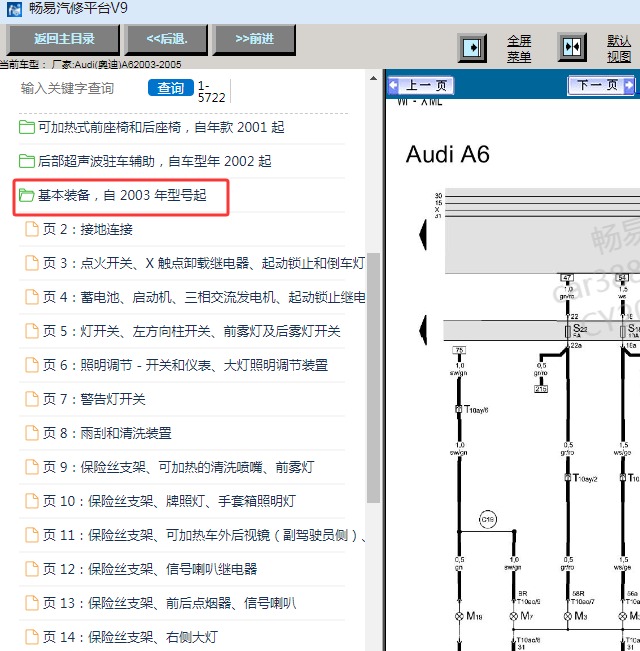Click the single-arrow panel icon beside 全屏菜单

[x=472, y=48]
